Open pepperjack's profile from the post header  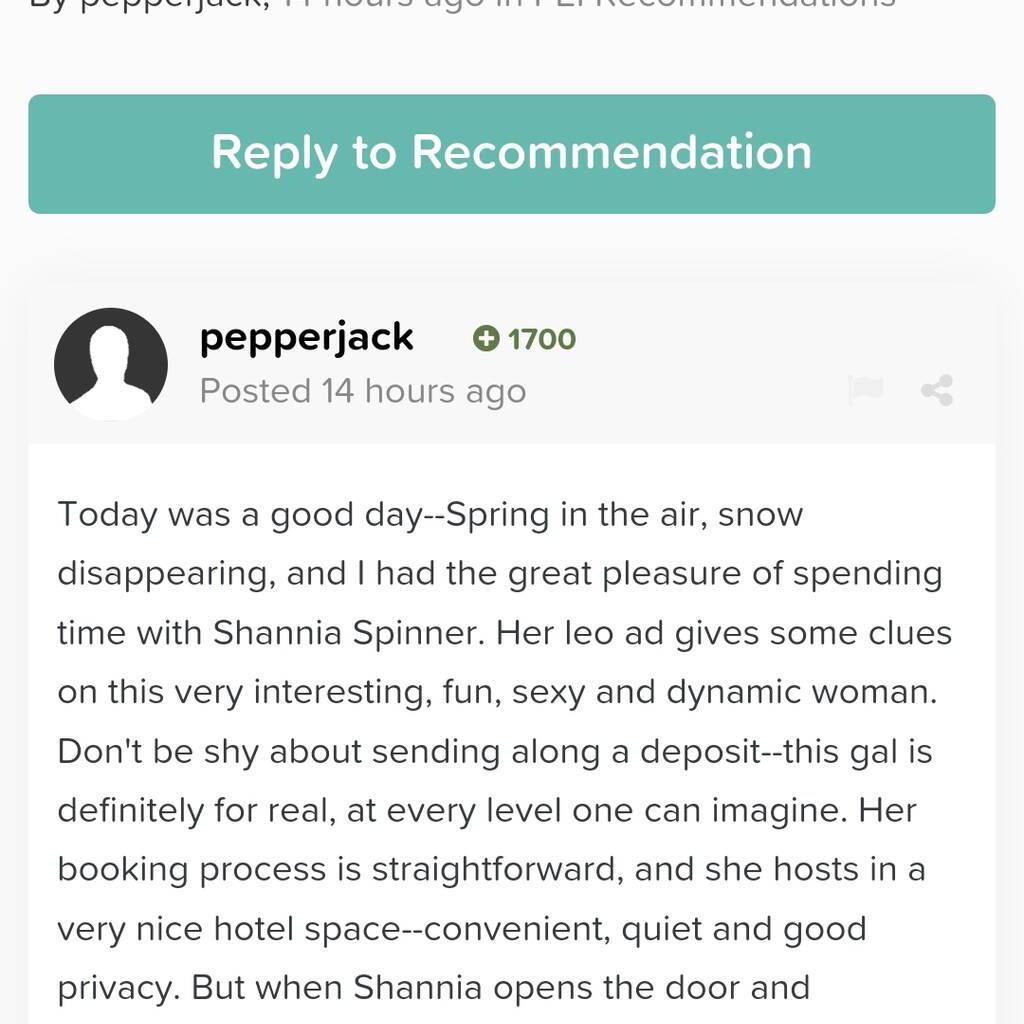(306, 337)
